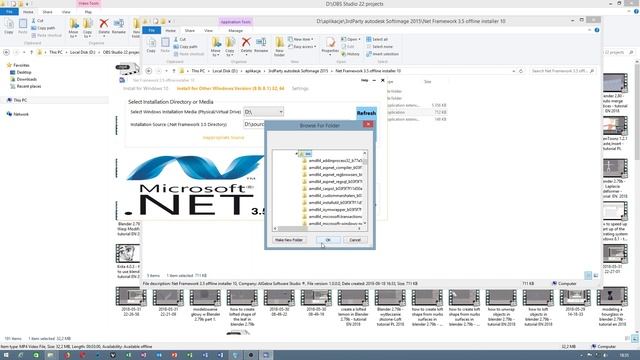Image resolution: width=640 pixels, height=360 pixels.
Task: Click Move to icon in back OBS Explorer ribbon
Action: tap(73, 27)
